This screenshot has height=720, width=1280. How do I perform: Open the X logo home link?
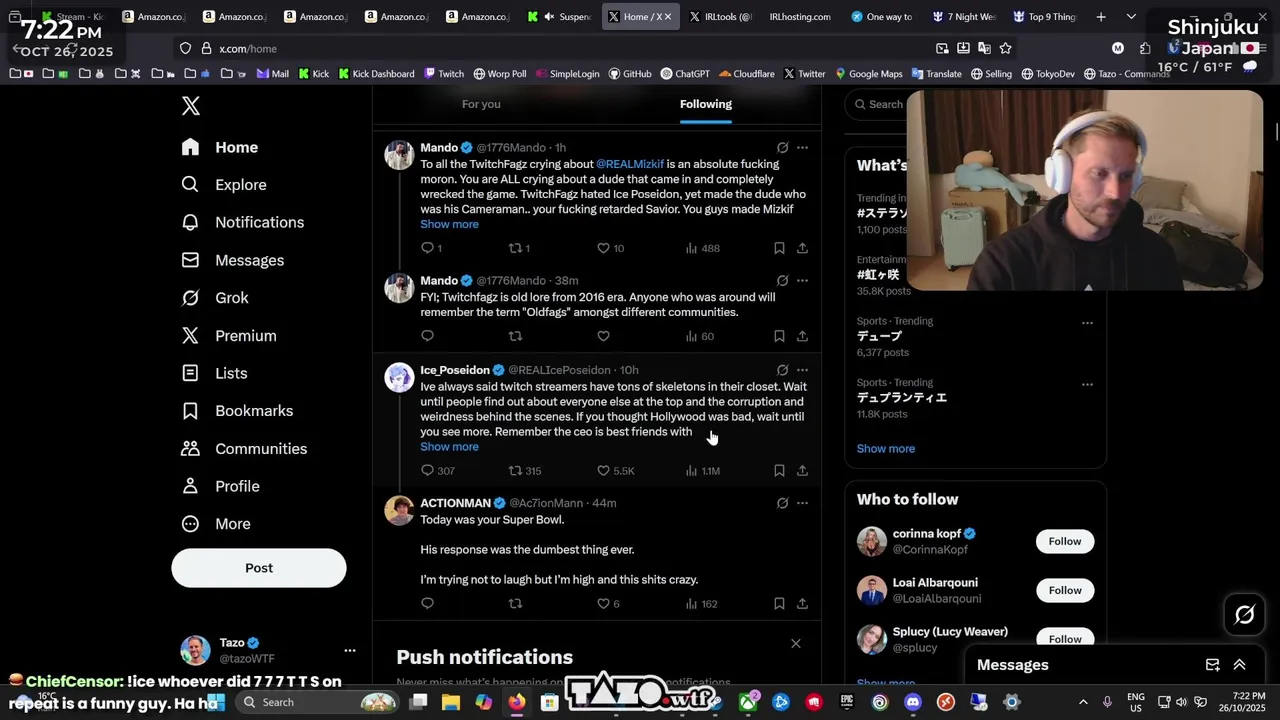pos(191,106)
